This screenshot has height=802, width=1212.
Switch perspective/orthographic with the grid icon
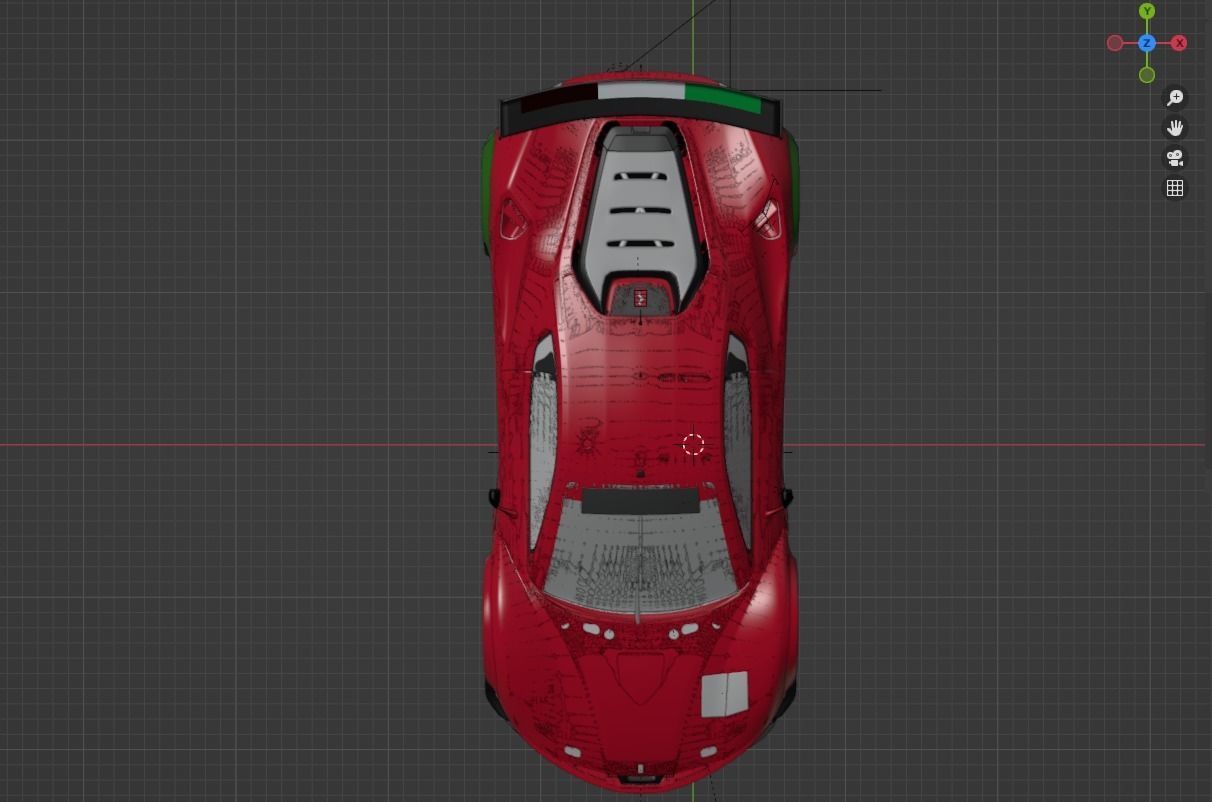(x=1175, y=188)
